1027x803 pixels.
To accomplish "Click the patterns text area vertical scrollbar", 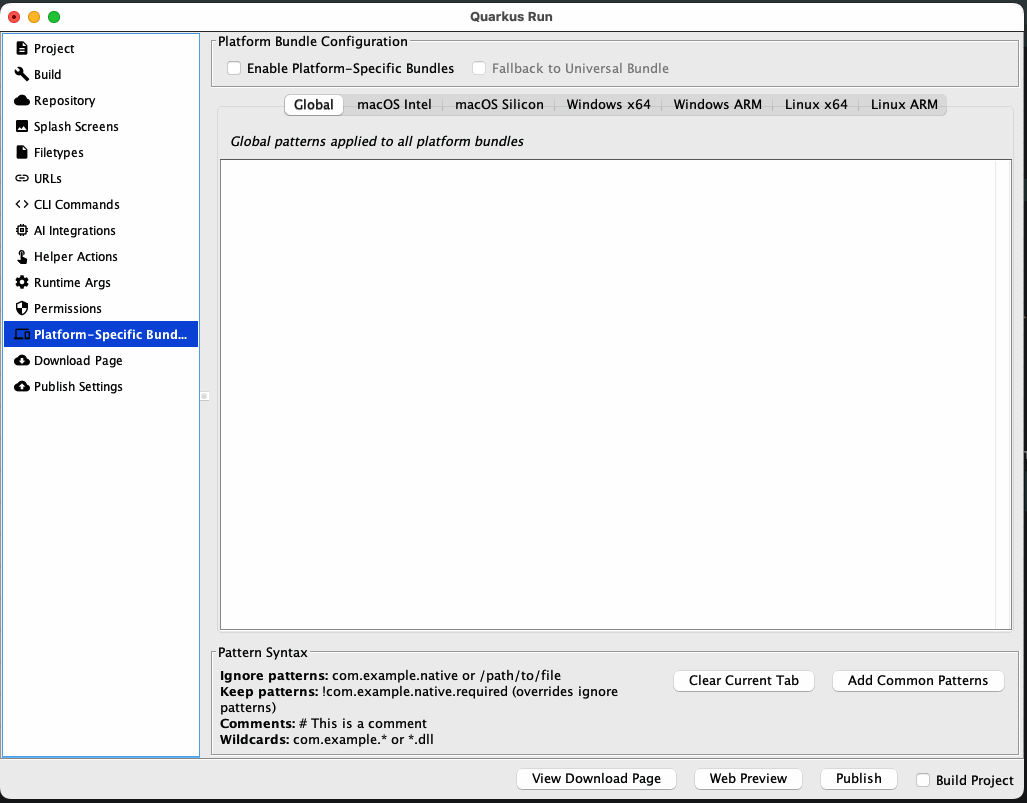I will tap(1003, 394).
